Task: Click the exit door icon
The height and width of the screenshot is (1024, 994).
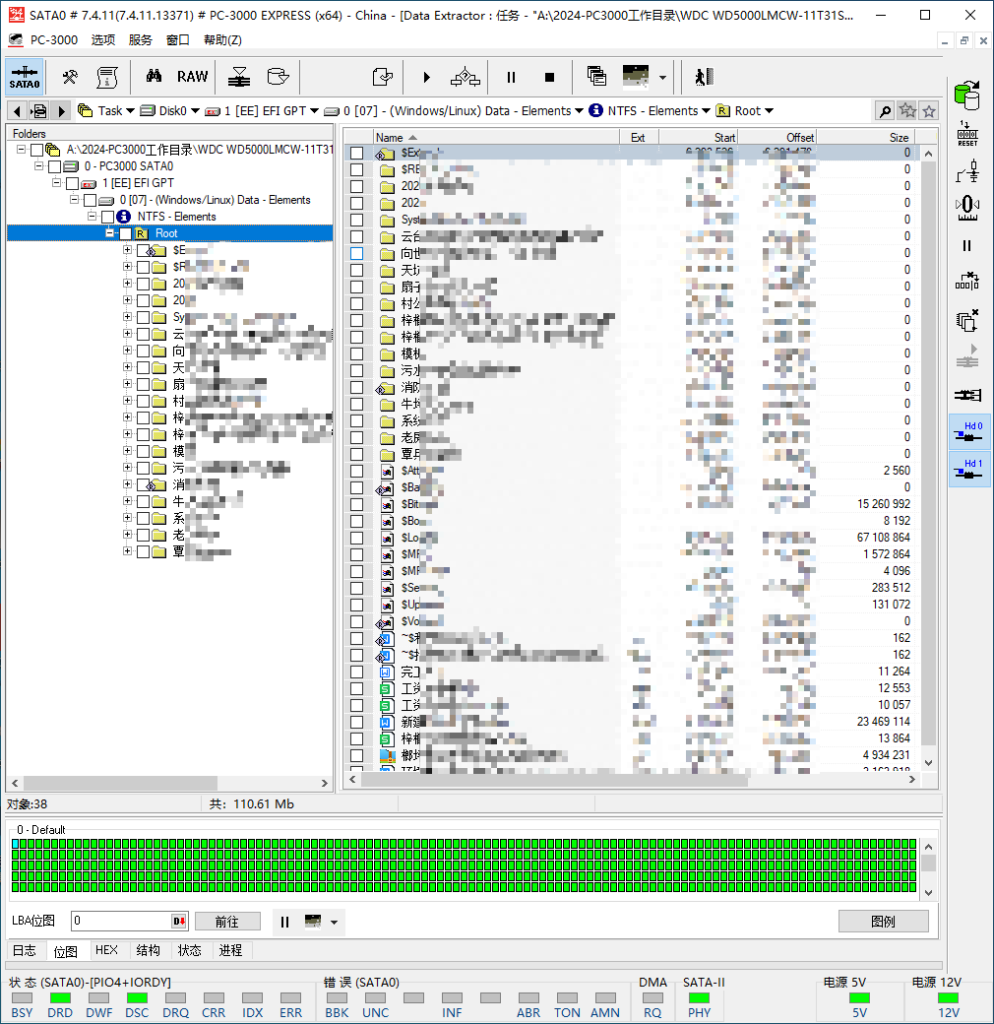Action: click(x=704, y=77)
